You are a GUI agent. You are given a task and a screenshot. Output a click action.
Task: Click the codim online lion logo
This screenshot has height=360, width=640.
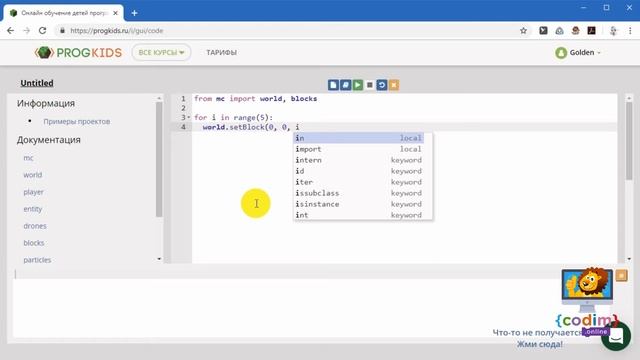tap(587, 301)
